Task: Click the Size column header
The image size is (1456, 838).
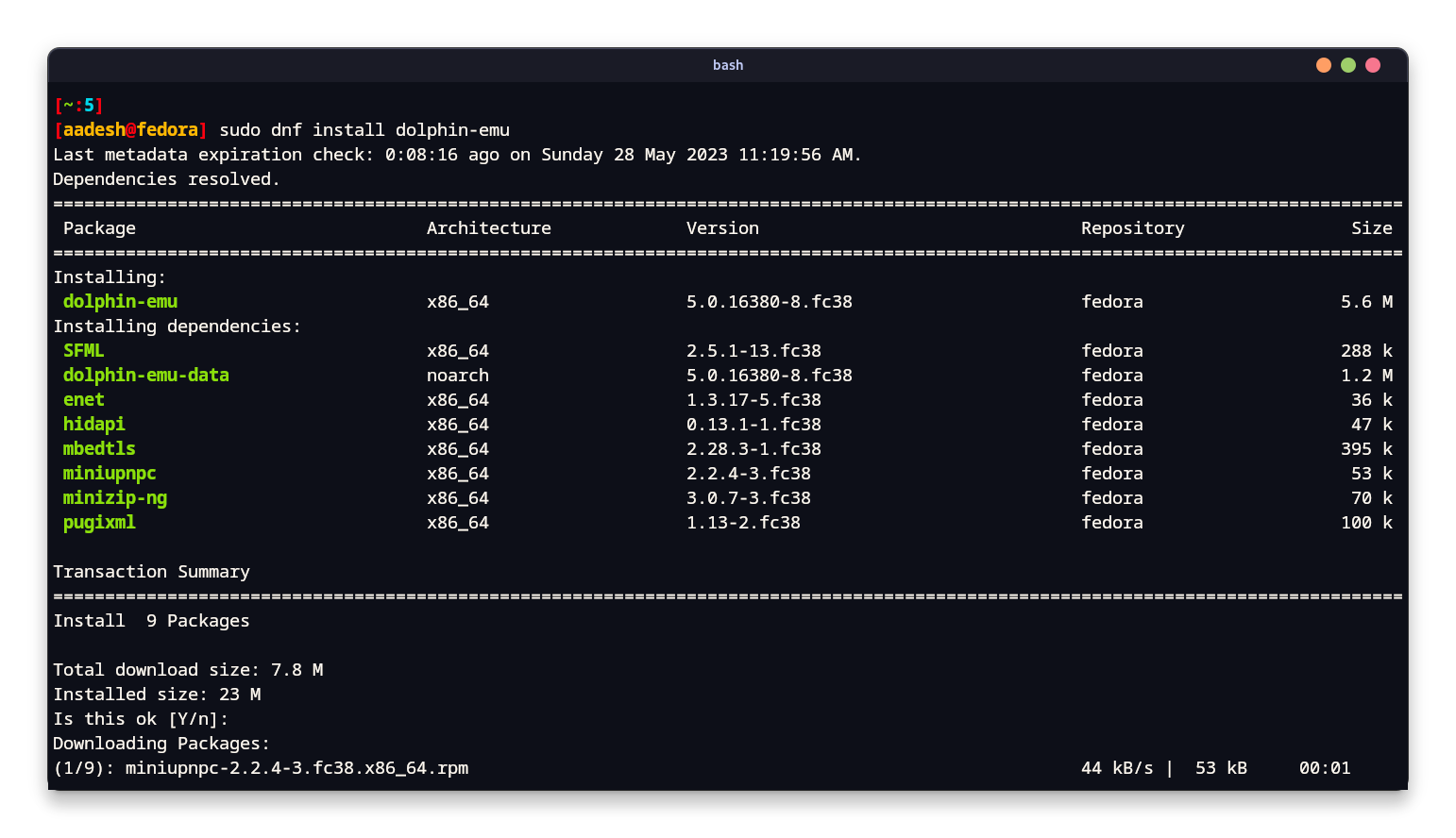Action: pos(1371,227)
